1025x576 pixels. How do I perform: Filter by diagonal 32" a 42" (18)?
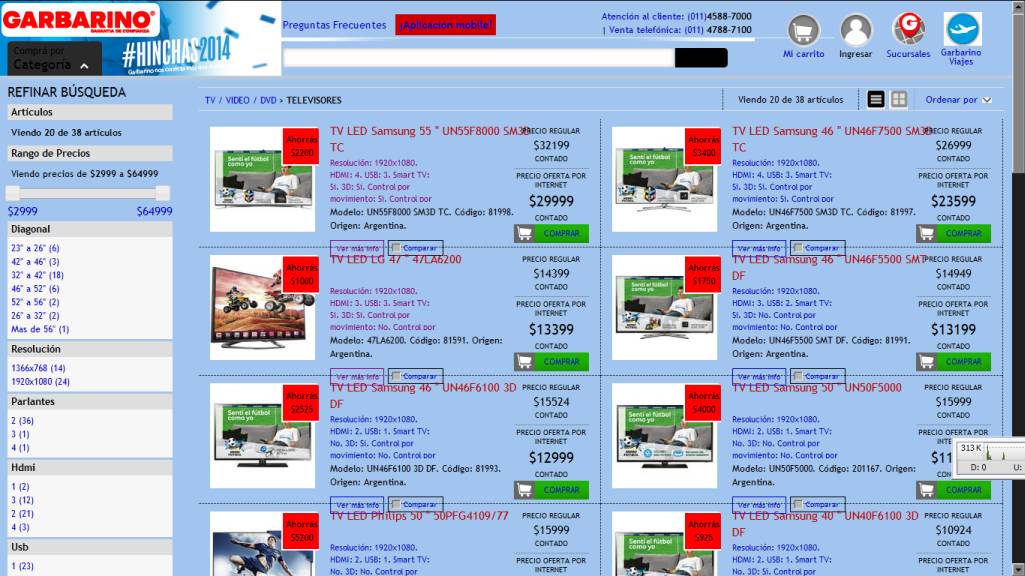(37, 275)
